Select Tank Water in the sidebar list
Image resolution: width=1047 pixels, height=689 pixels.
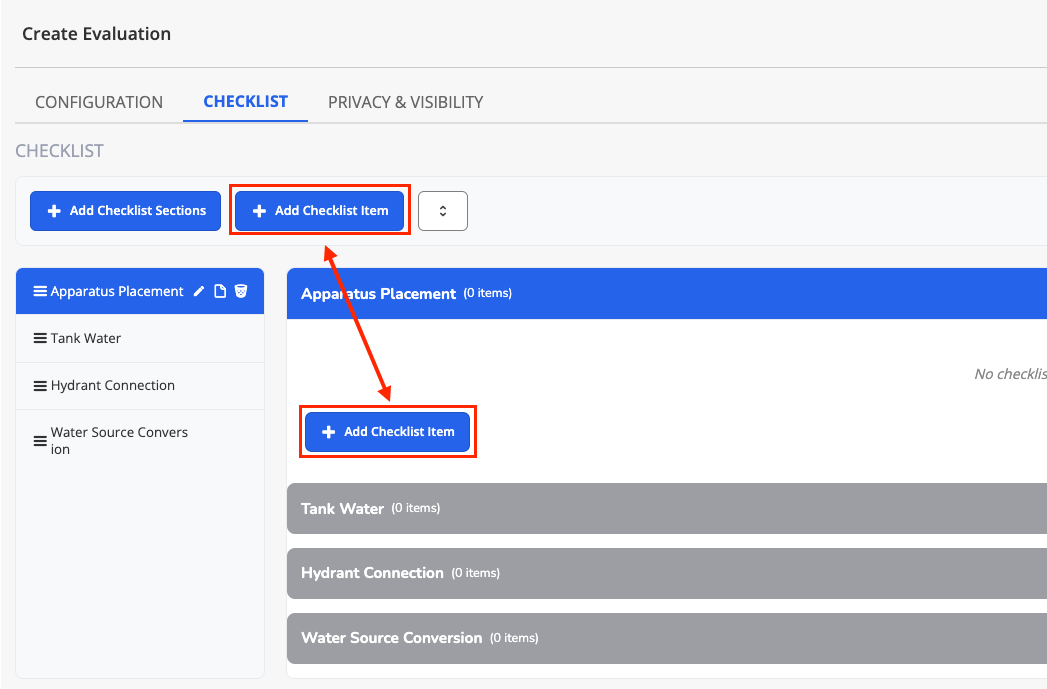pyautogui.click(x=140, y=338)
